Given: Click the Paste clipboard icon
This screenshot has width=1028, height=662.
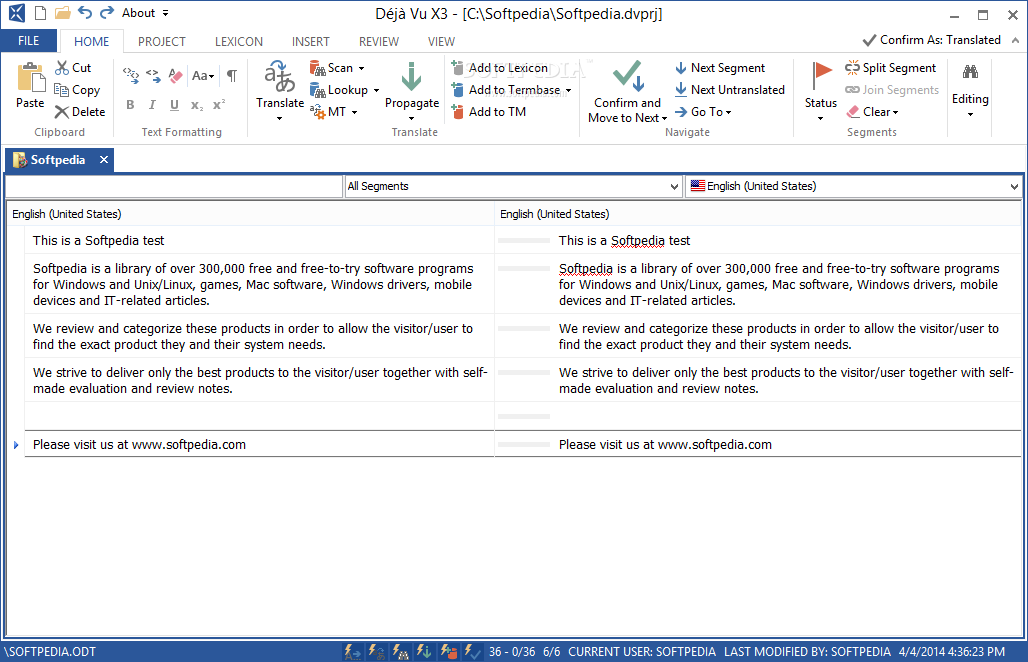Looking at the screenshot, I should point(30,78).
